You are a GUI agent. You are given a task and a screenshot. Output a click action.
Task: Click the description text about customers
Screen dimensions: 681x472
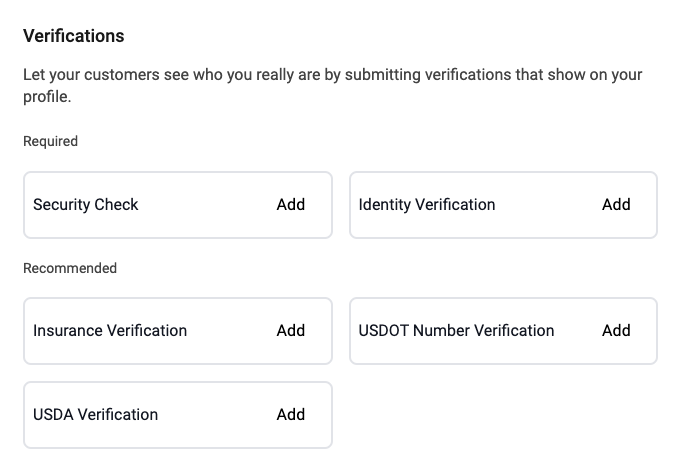pos(333,86)
